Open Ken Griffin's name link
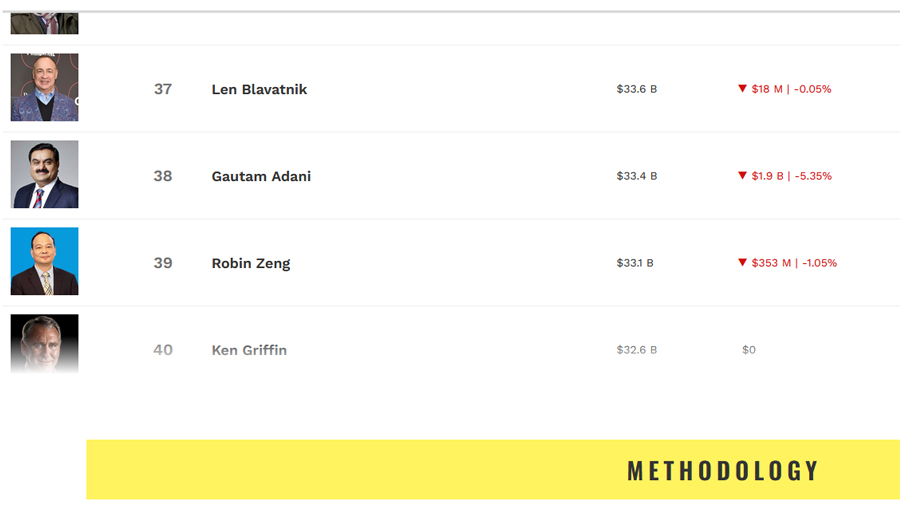The image size is (900, 506). click(249, 350)
